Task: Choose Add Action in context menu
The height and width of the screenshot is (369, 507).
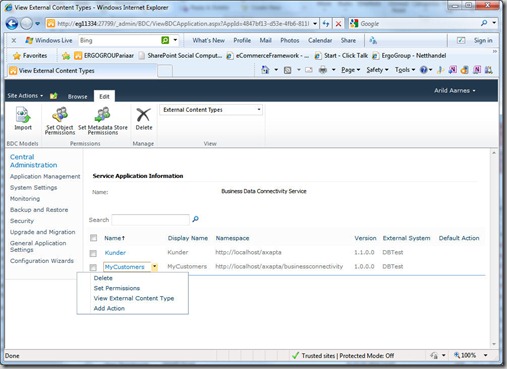Action: (x=109, y=308)
